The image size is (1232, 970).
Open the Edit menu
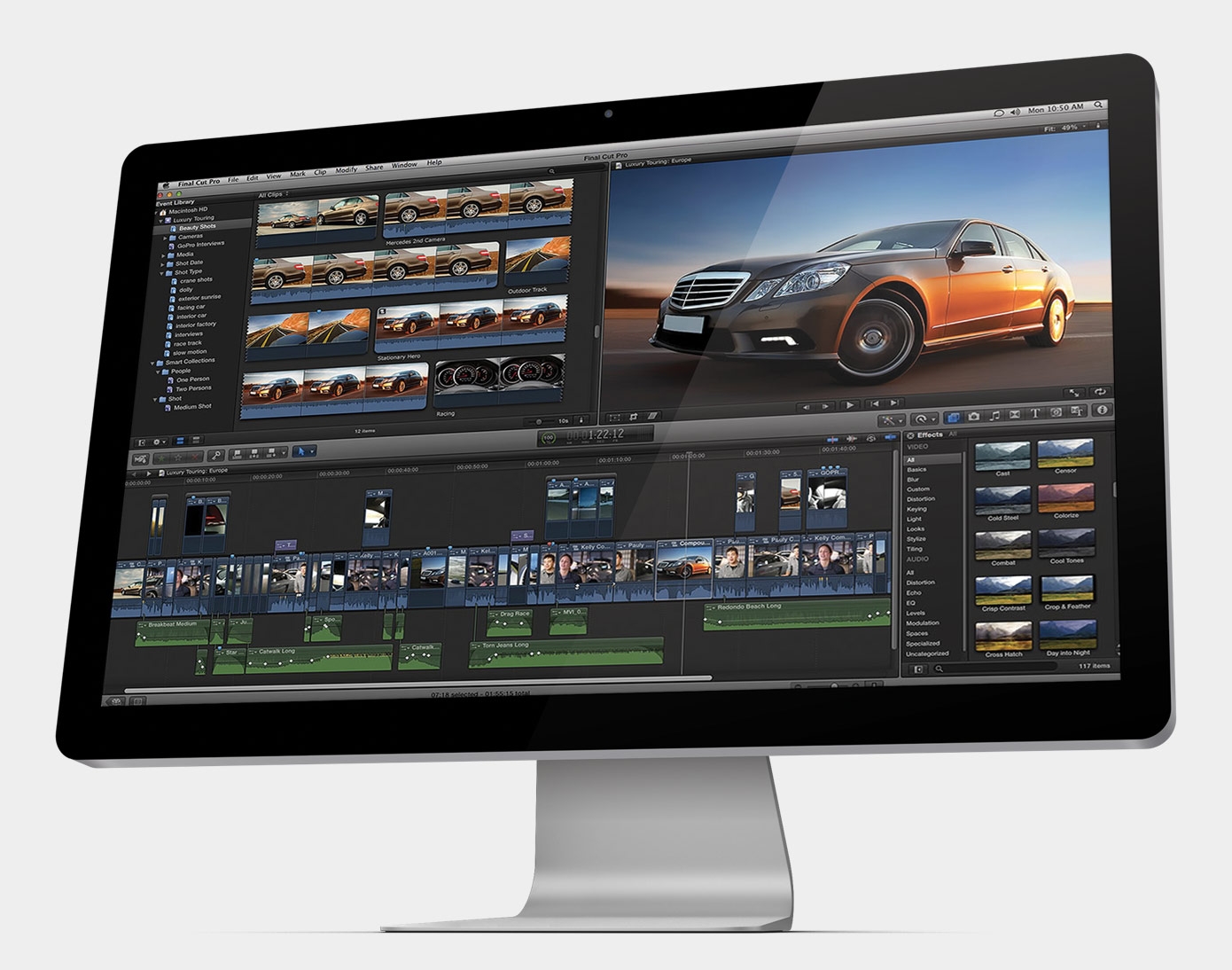[253, 179]
